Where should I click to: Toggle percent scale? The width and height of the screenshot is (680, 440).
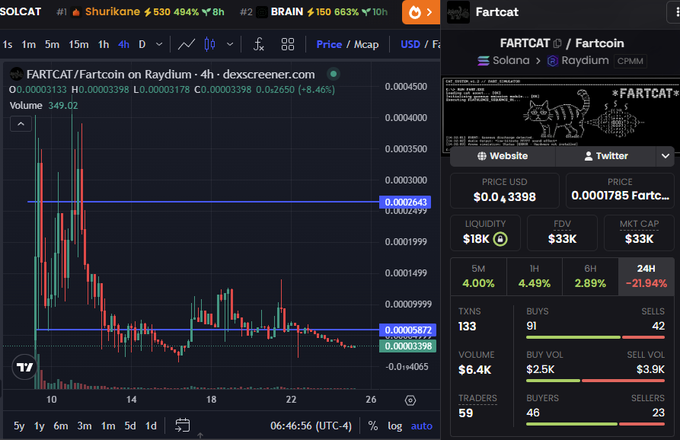(x=373, y=426)
